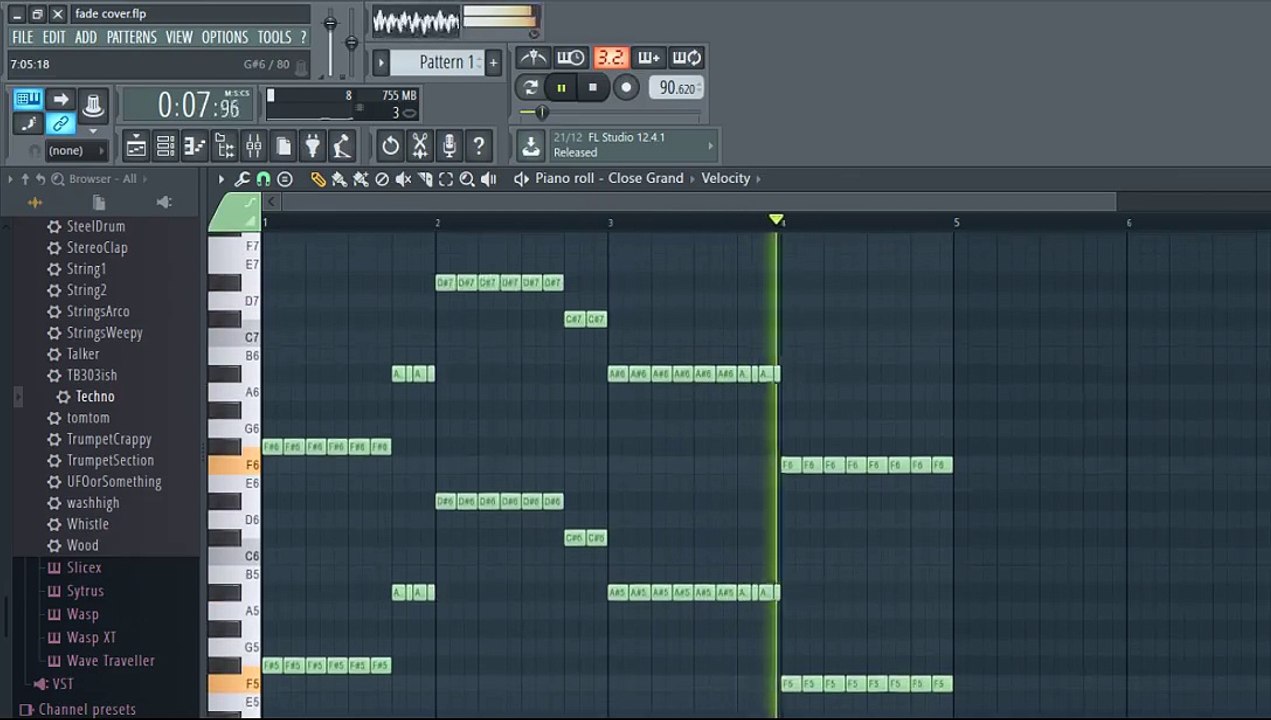Click the master pitch slider
Image resolution: width=1271 pixels, height=720 pixels.
[351, 43]
